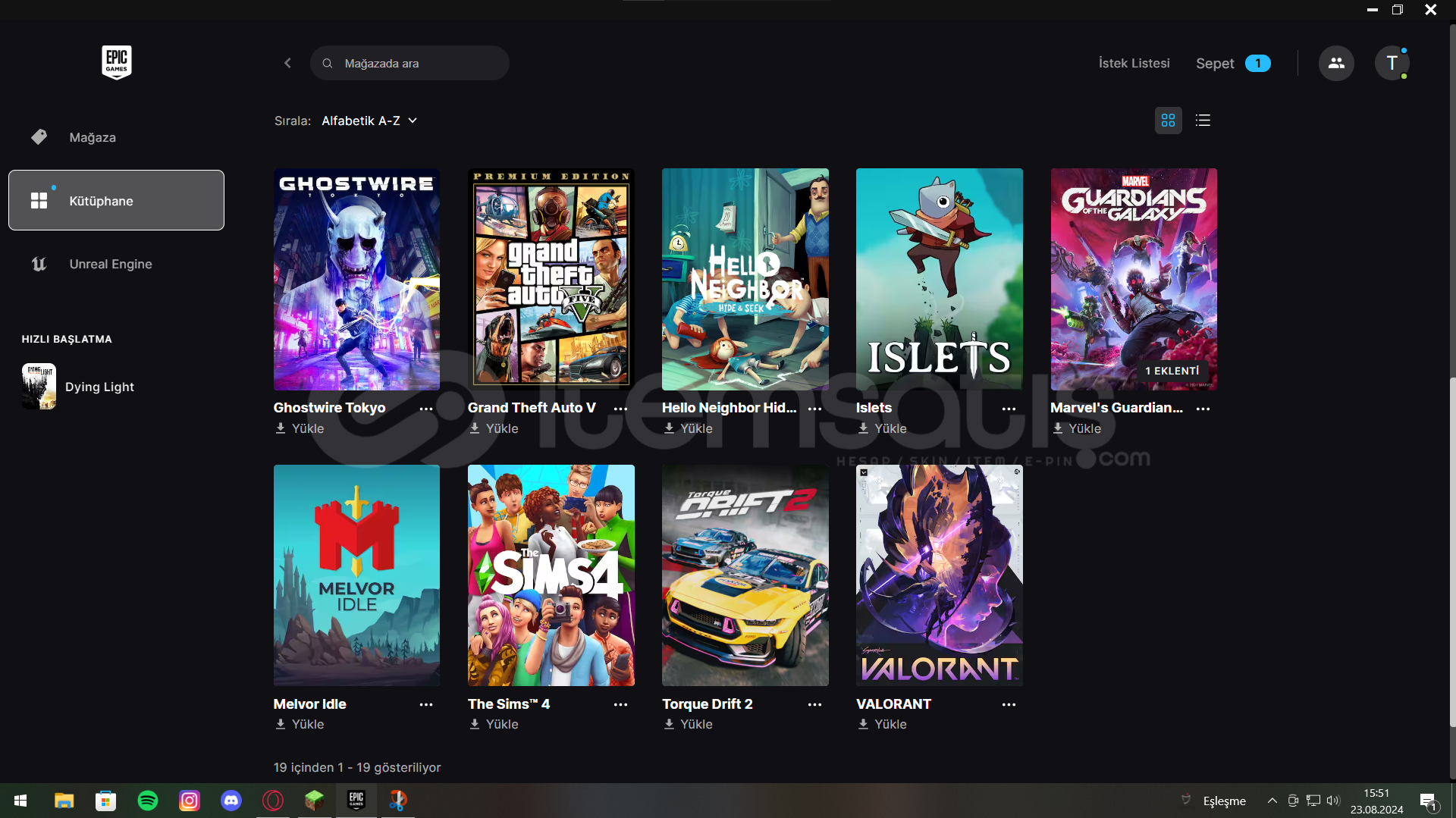Image resolution: width=1456 pixels, height=818 pixels.
Task: Open Melvor Idle cover art
Action: click(x=356, y=575)
